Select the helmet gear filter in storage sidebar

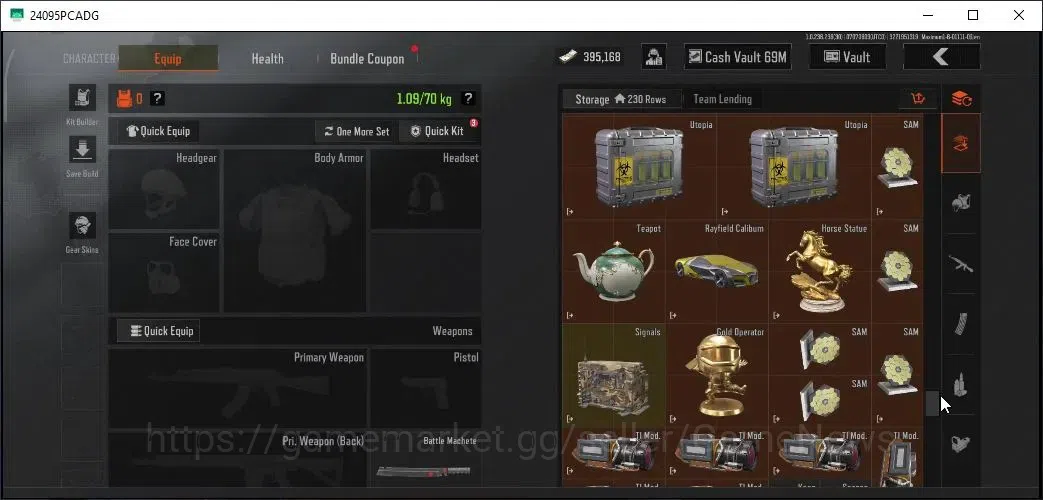coord(961,203)
